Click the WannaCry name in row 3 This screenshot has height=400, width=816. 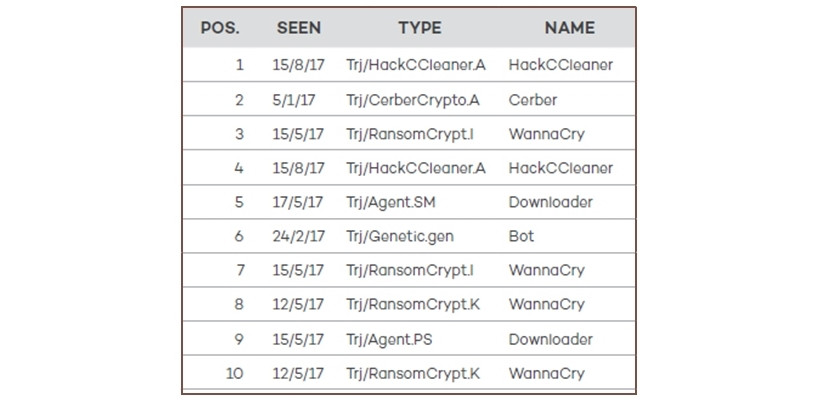pyautogui.click(x=546, y=134)
